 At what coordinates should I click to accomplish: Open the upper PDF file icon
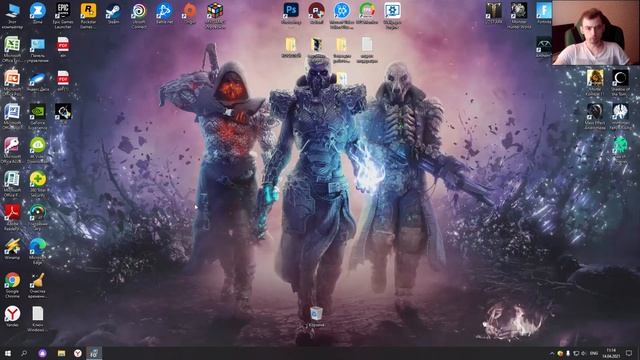(63, 44)
